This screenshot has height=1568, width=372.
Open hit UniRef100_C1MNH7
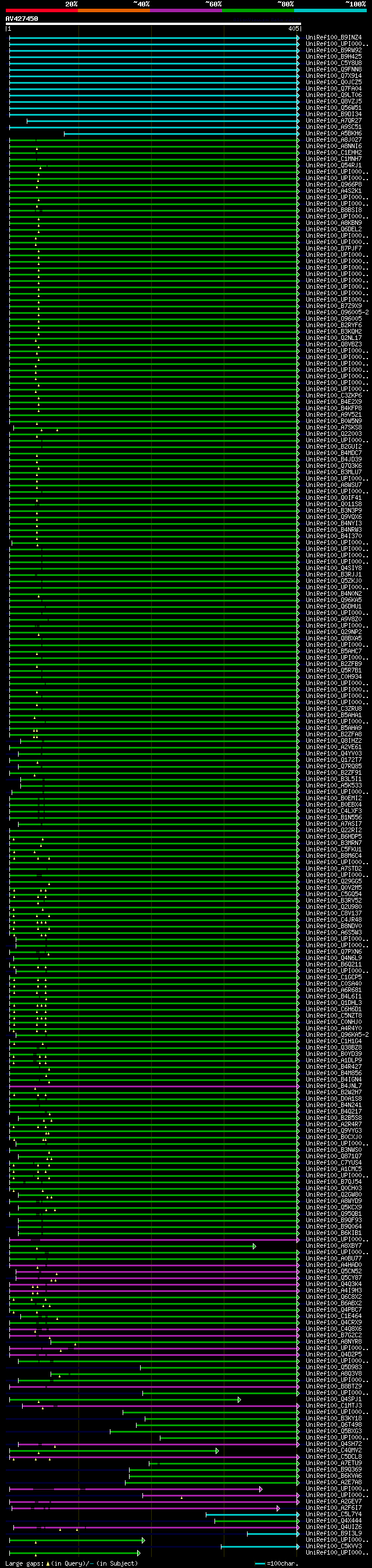334,159
